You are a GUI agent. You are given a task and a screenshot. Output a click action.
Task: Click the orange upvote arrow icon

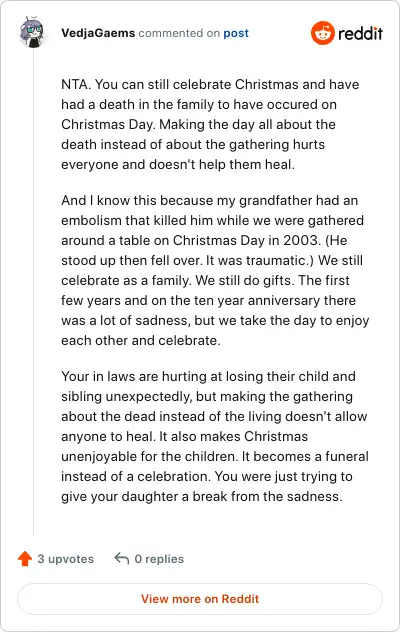(x=25, y=559)
